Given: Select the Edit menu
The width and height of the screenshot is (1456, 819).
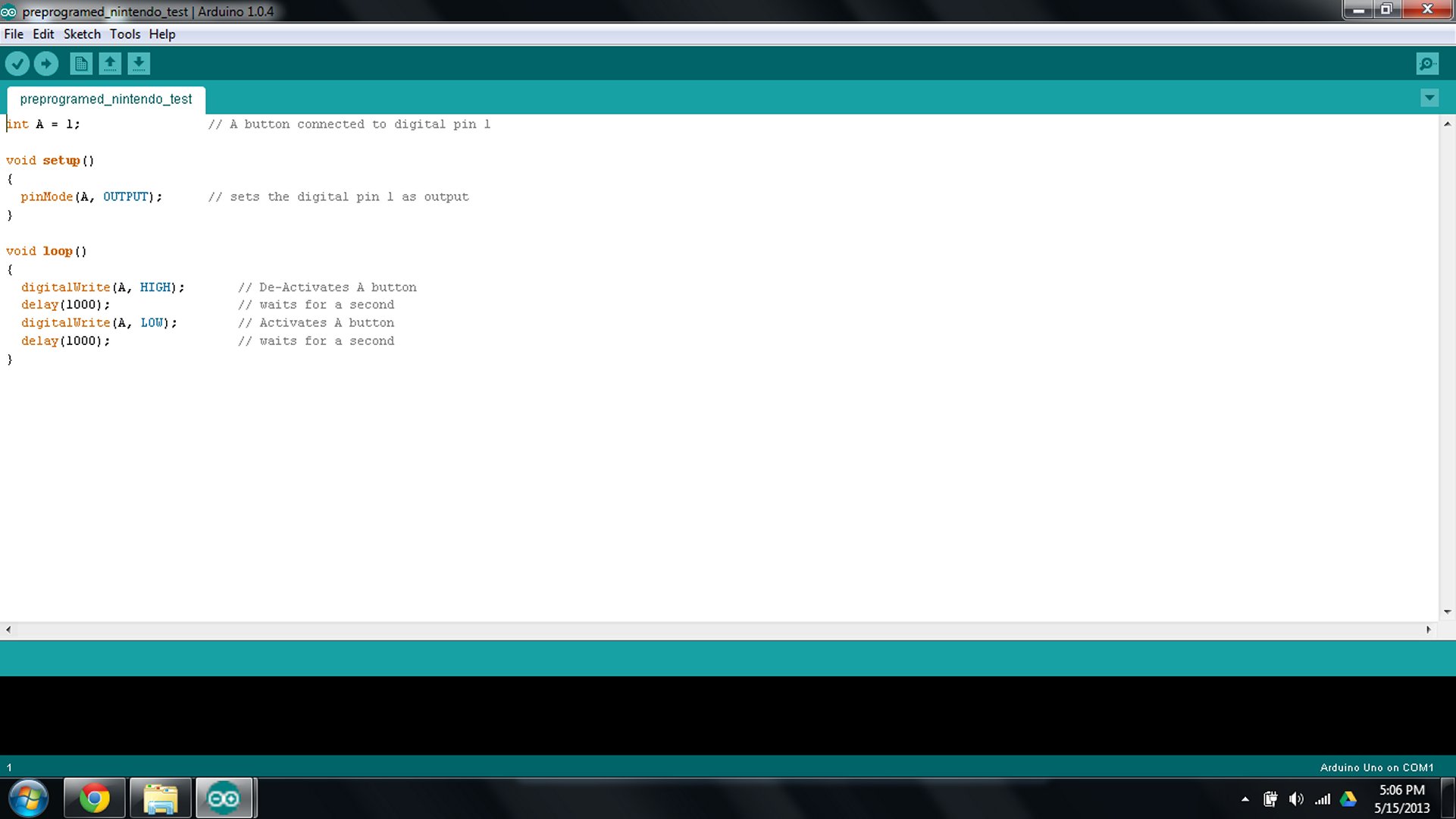Looking at the screenshot, I should pos(44,34).
